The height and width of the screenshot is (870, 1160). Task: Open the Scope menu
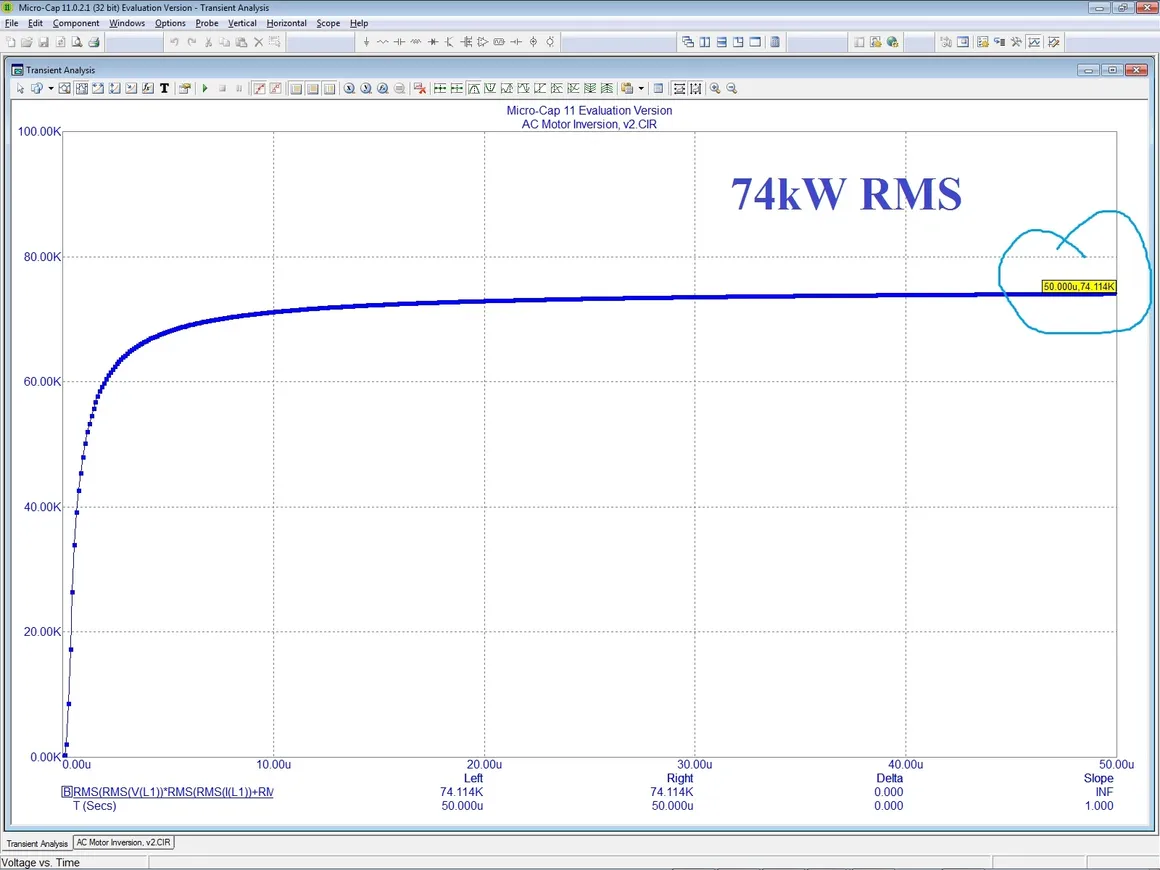[x=328, y=23]
